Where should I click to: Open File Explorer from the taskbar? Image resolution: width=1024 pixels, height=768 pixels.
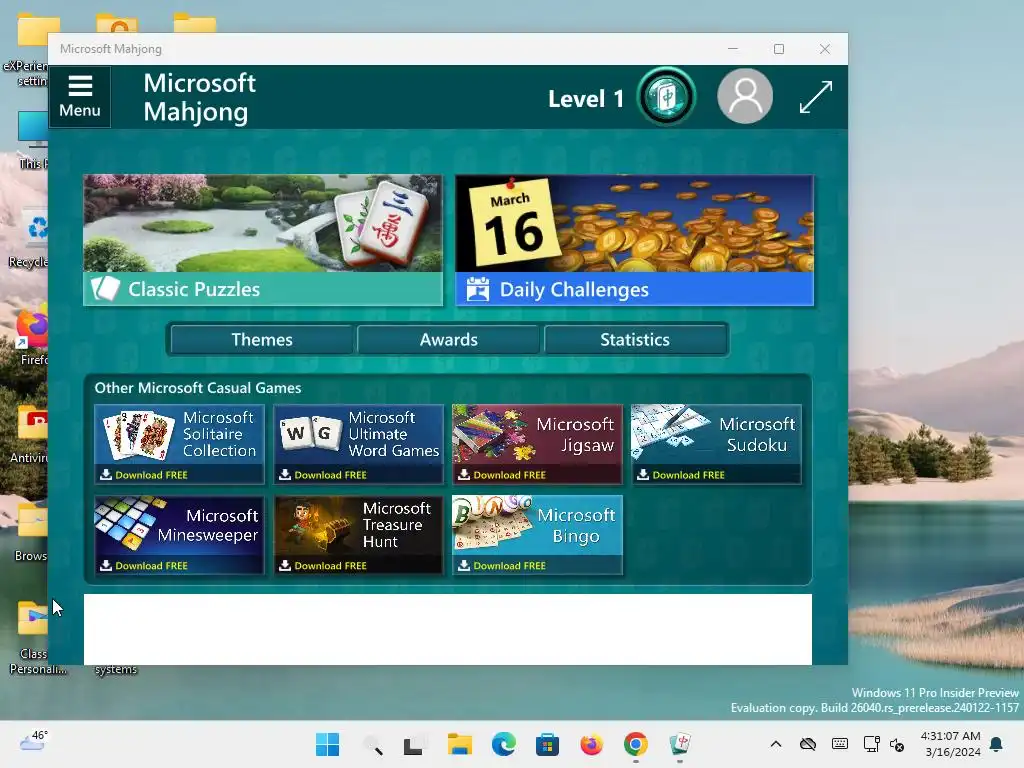[x=460, y=744]
